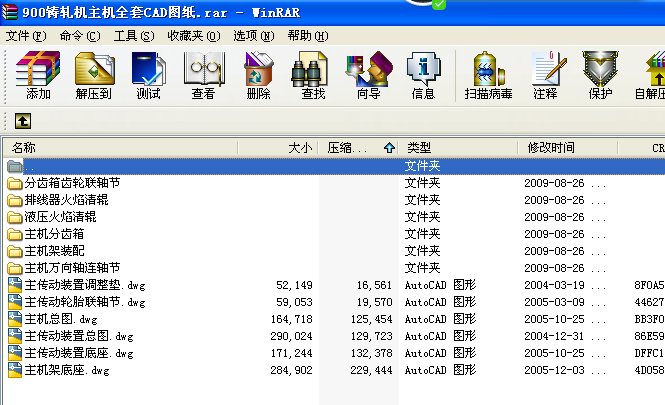The image size is (665, 405).
Task: Click size value 171,244
Action: [291, 353]
